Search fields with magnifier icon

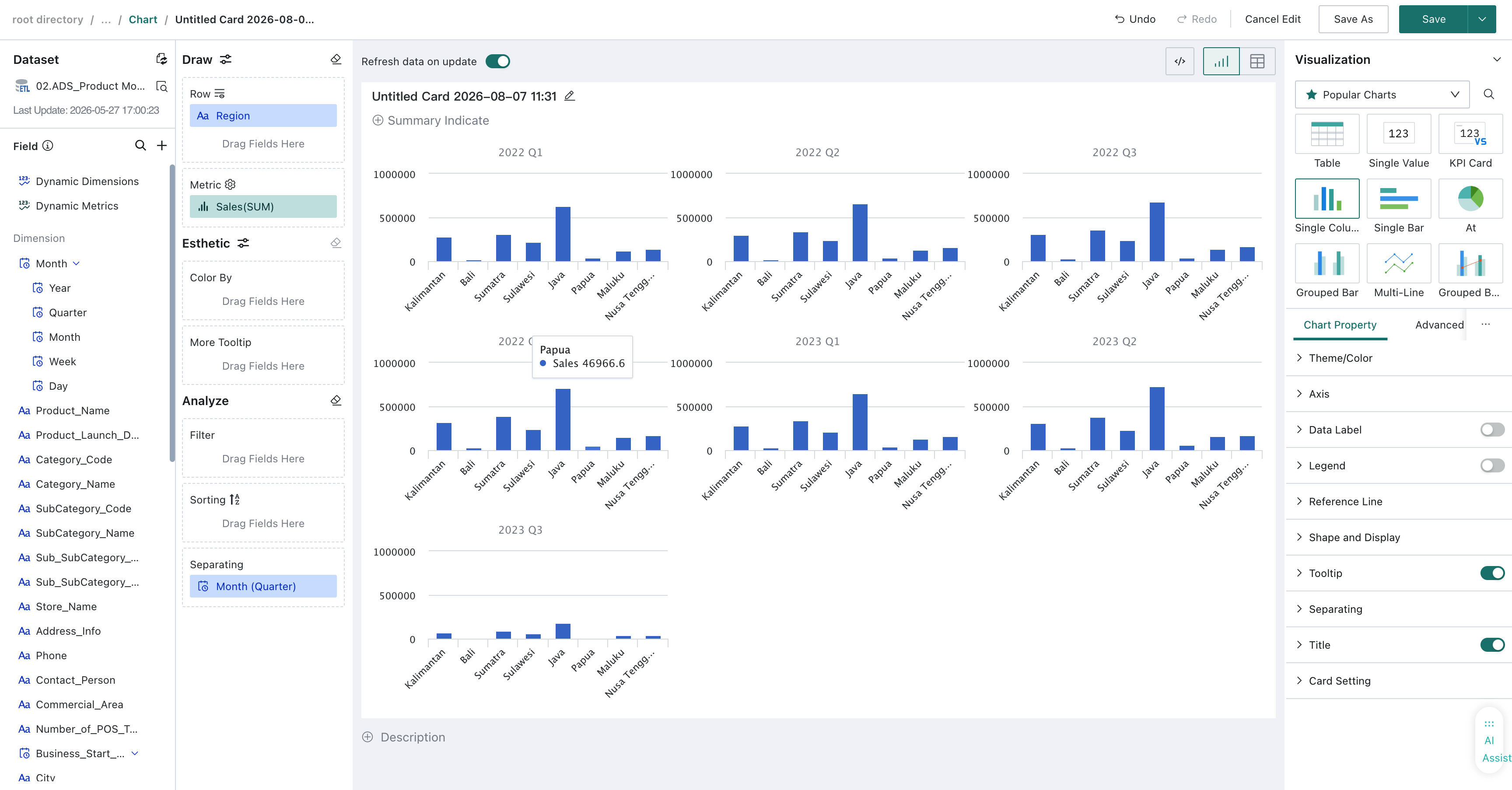[140, 146]
